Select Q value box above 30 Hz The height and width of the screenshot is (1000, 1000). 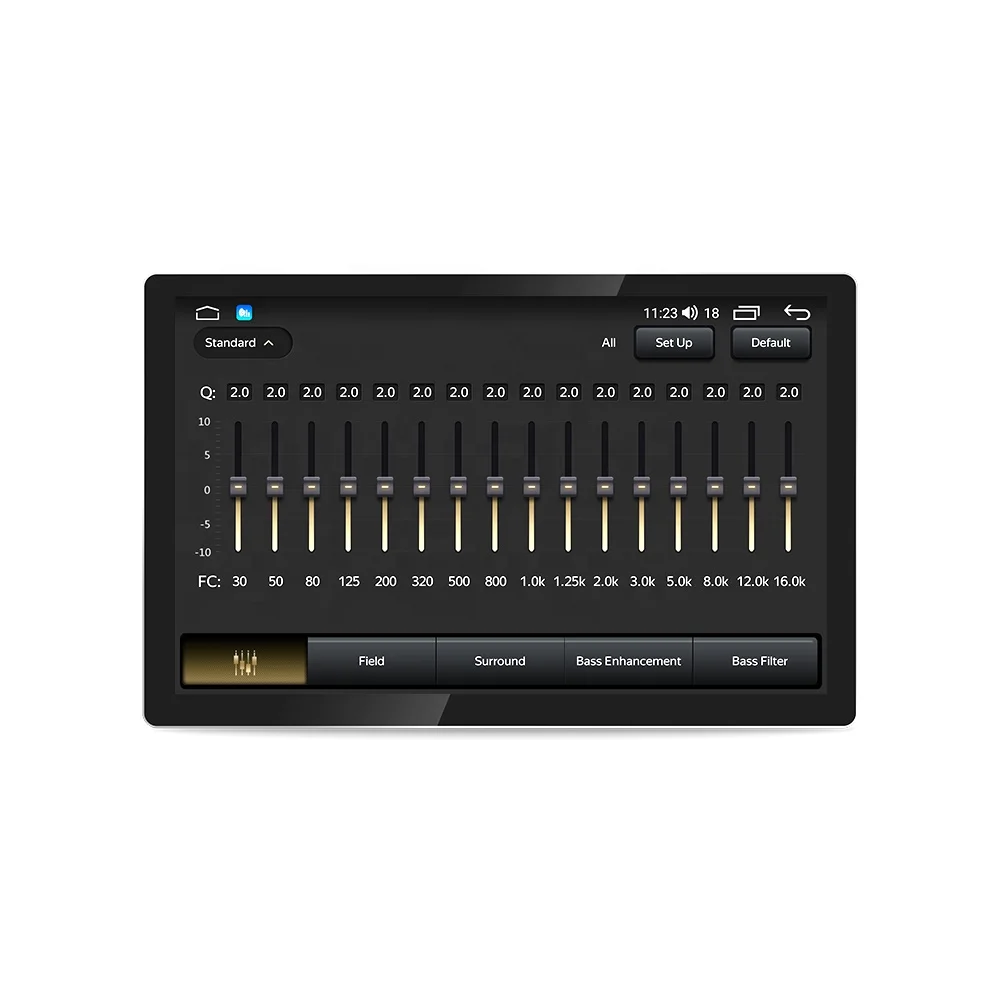point(239,392)
